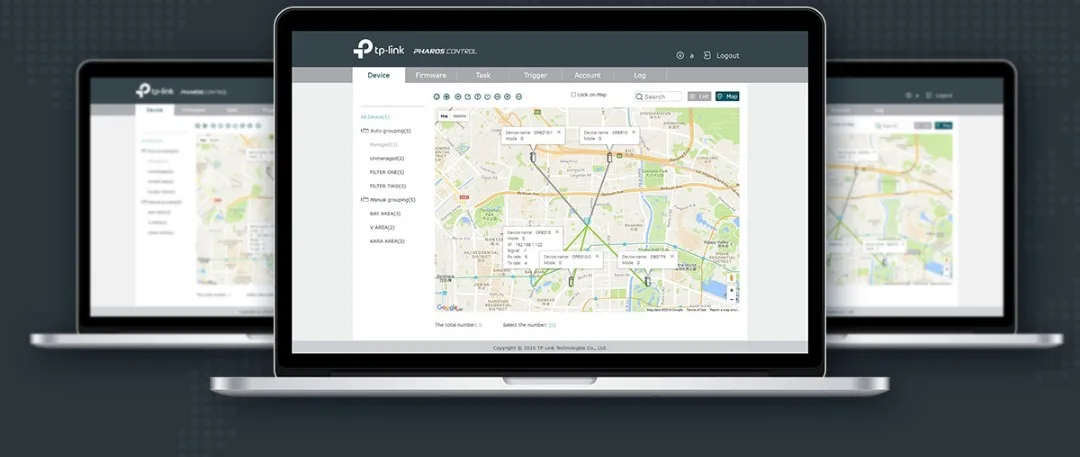Open the Trigger tab
The image size is (1080, 457).
point(535,75)
